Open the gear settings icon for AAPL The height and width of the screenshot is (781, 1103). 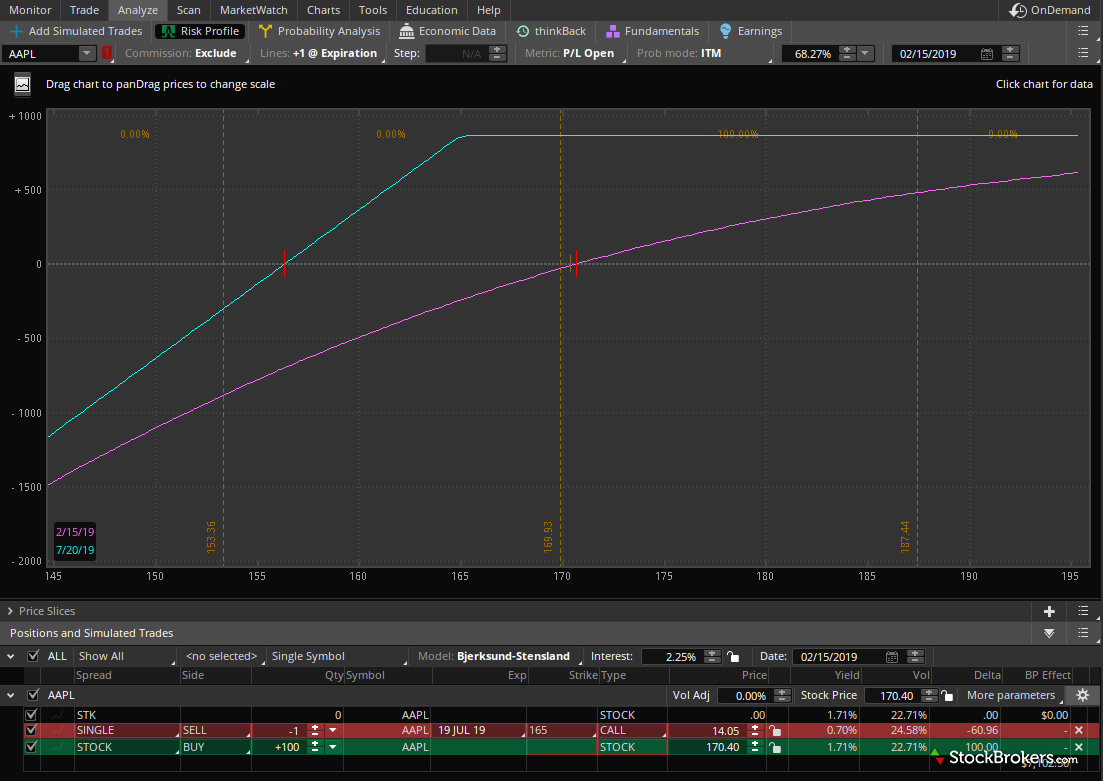point(1083,695)
